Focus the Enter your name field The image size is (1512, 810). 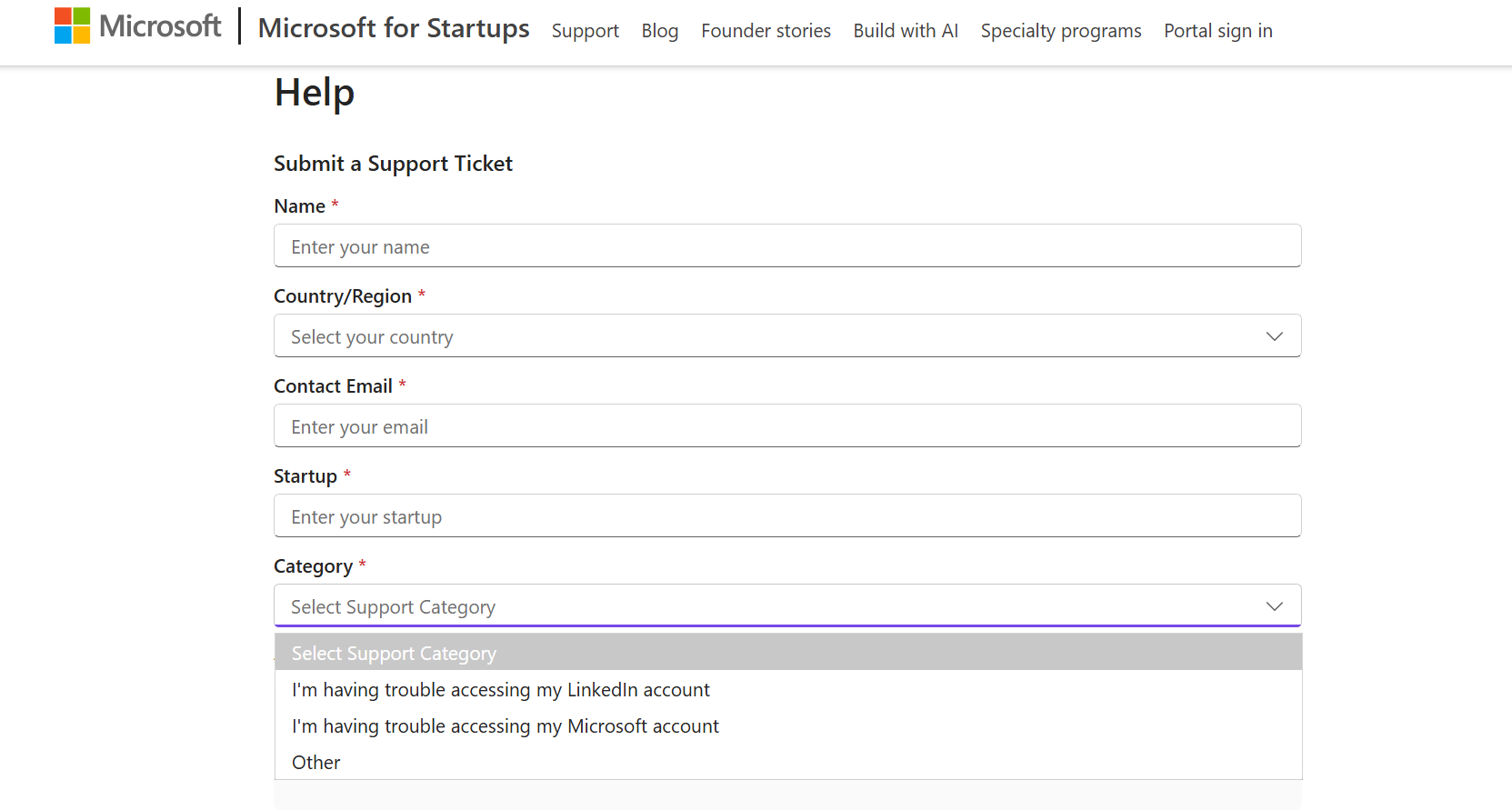point(787,246)
